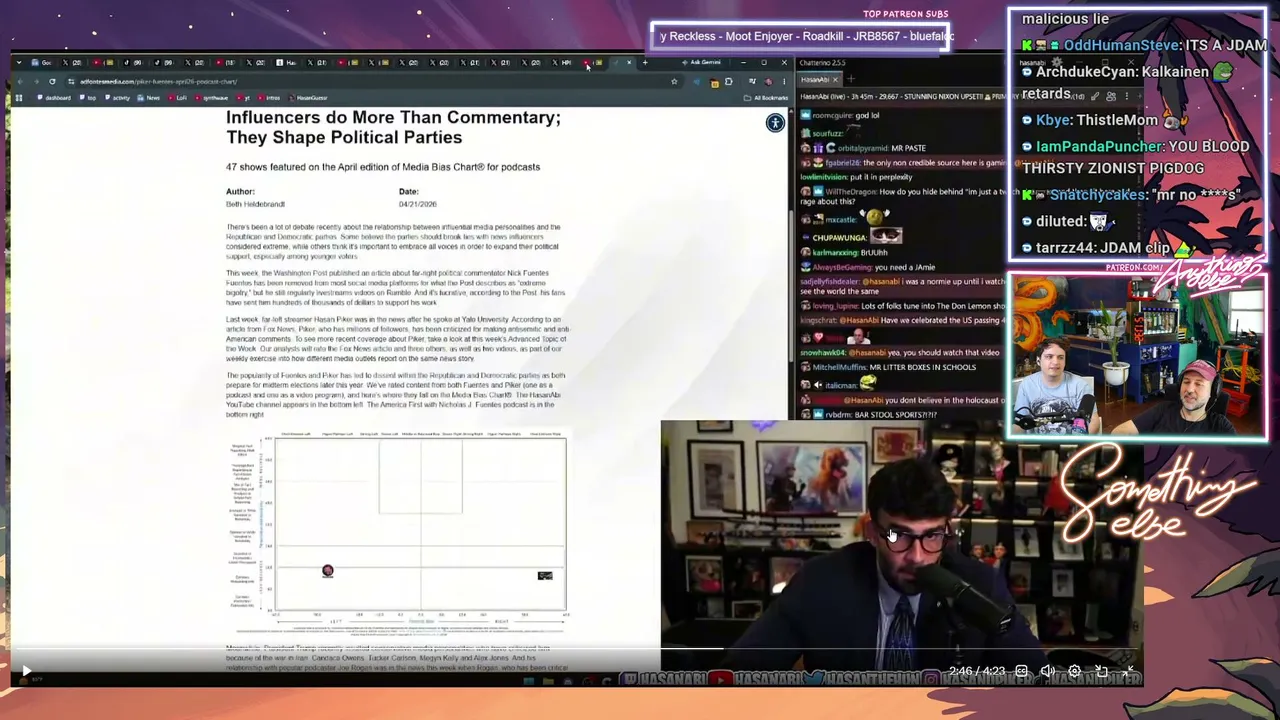Click username 'karlmarxxing' in chat

[835, 253]
